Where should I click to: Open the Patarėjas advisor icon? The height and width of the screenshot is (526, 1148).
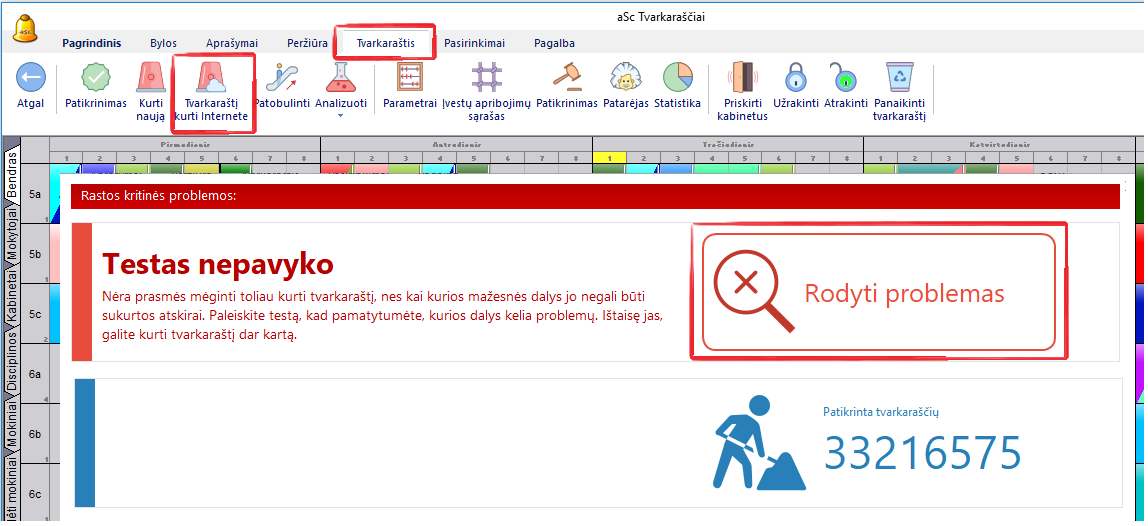[x=625, y=77]
